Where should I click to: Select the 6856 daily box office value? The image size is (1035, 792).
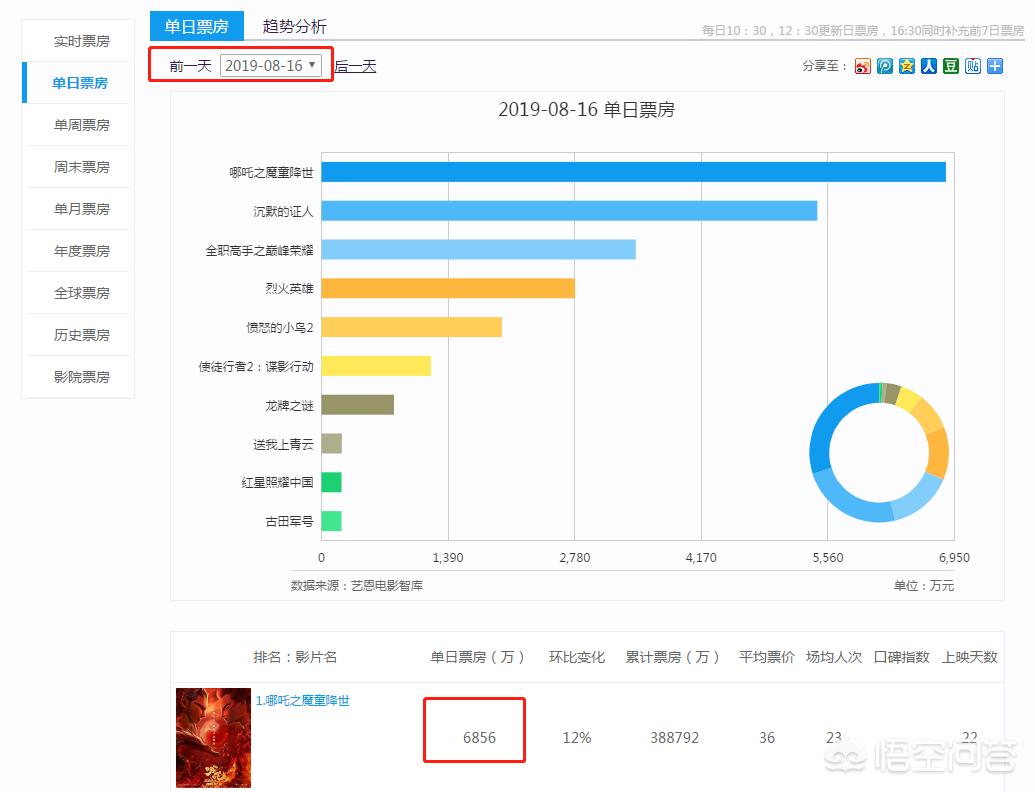pos(479,738)
